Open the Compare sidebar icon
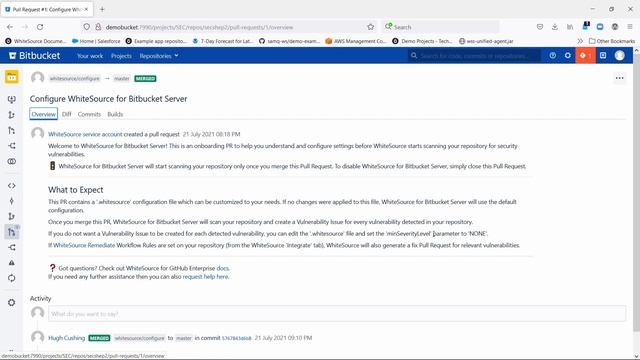 11,161
